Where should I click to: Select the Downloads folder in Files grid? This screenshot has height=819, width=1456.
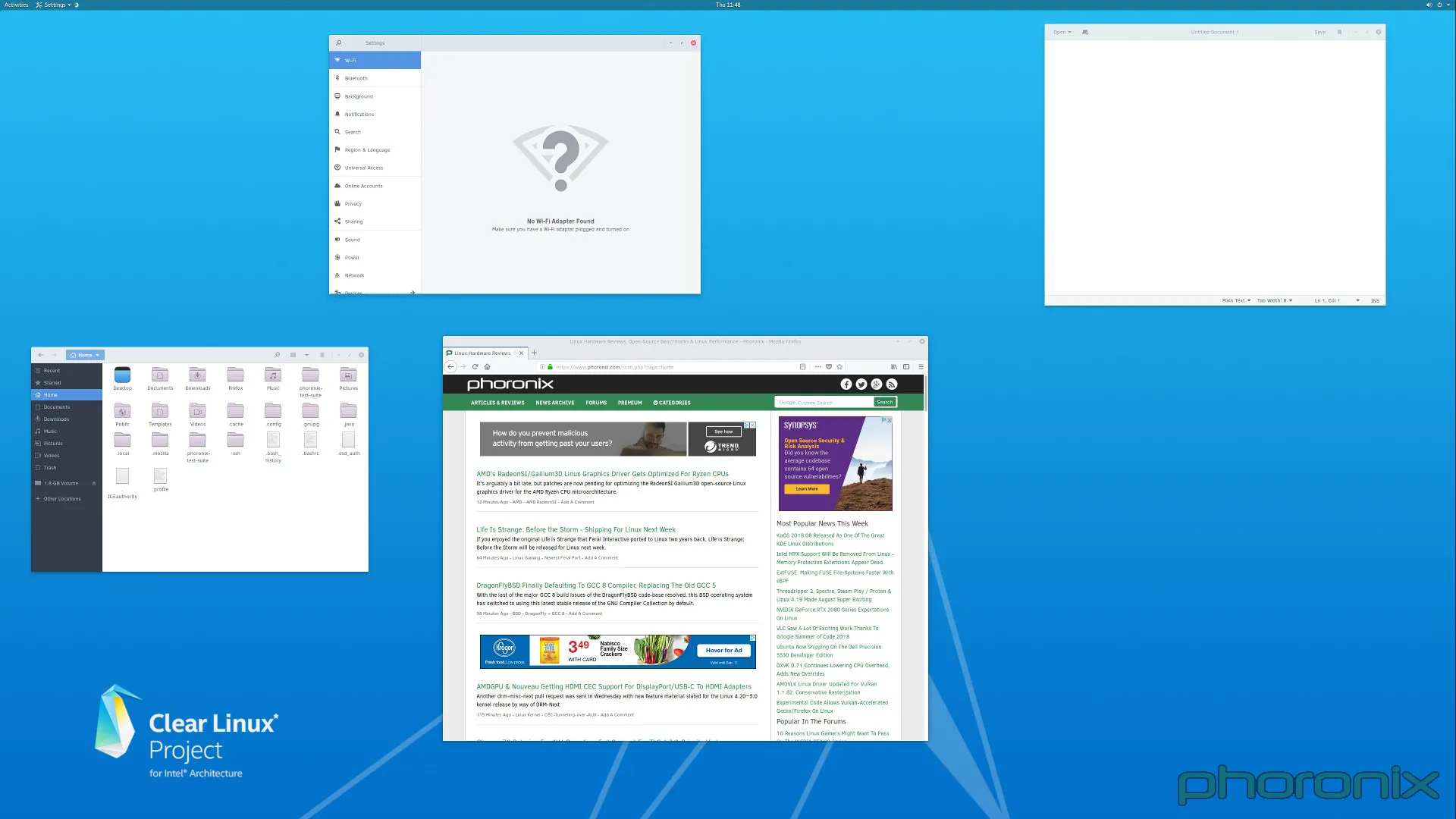(x=197, y=375)
